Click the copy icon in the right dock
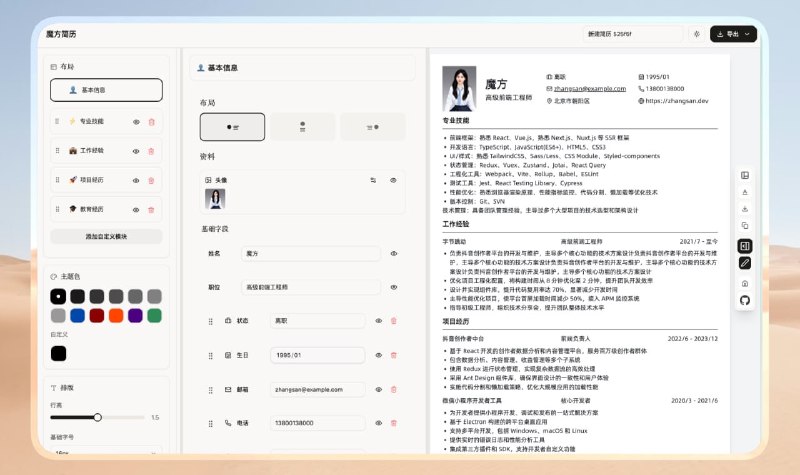The height and width of the screenshot is (475, 800). 745,226
